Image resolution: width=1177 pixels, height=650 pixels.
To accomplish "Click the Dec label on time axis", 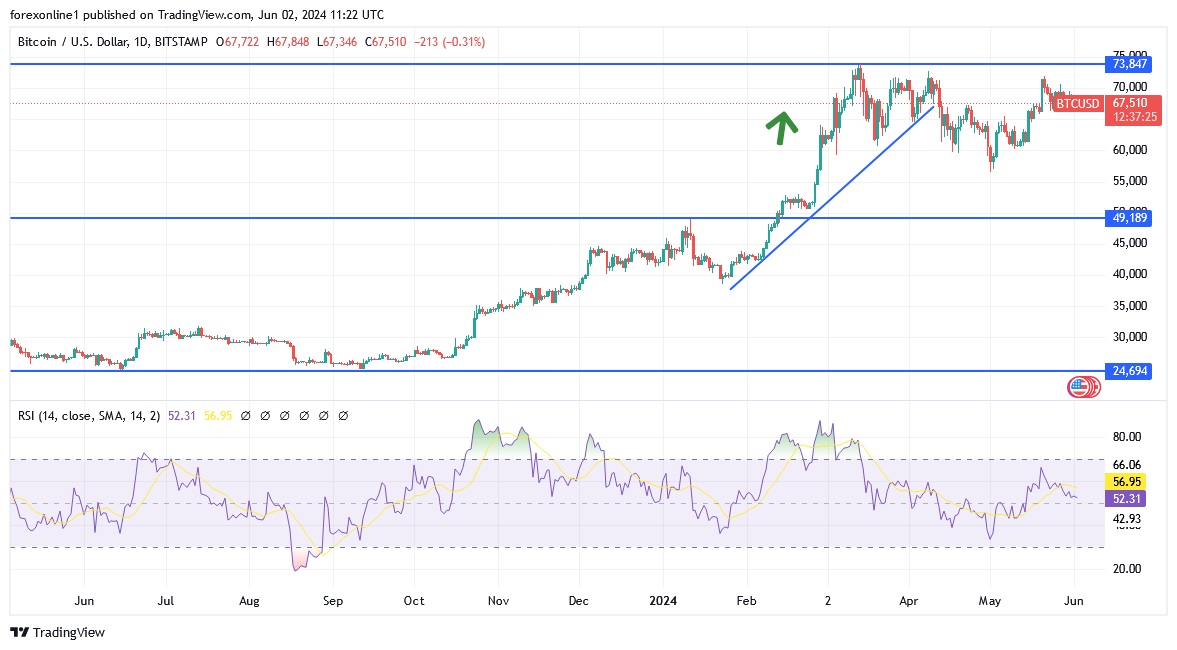I will coord(579,601).
